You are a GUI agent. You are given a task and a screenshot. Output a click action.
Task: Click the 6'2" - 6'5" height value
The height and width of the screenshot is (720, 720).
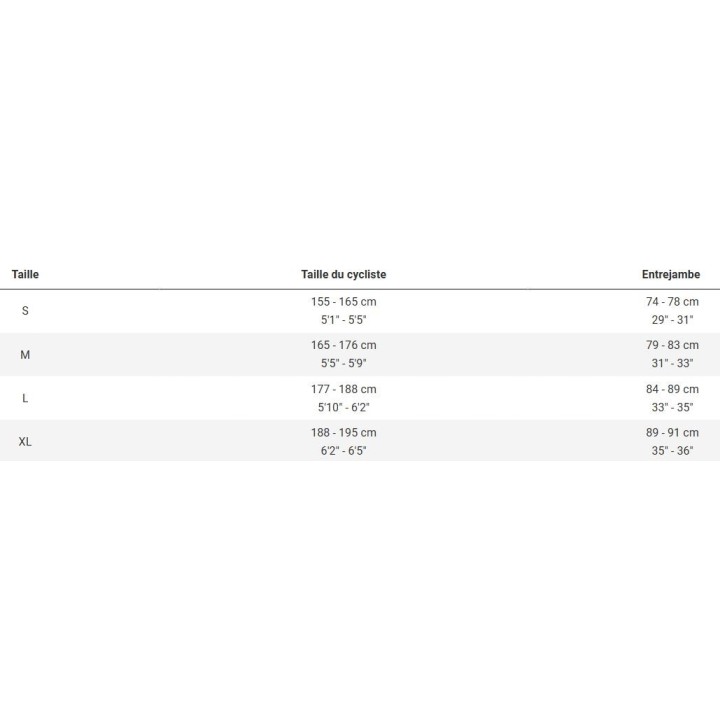(x=343, y=452)
